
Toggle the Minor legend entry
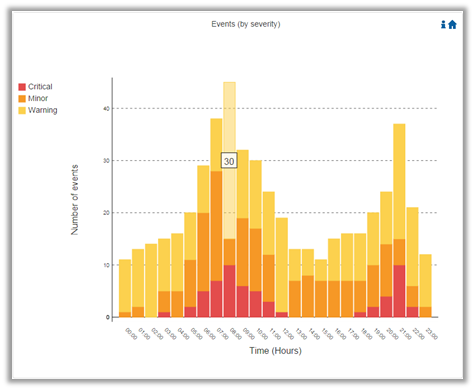coord(33,98)
